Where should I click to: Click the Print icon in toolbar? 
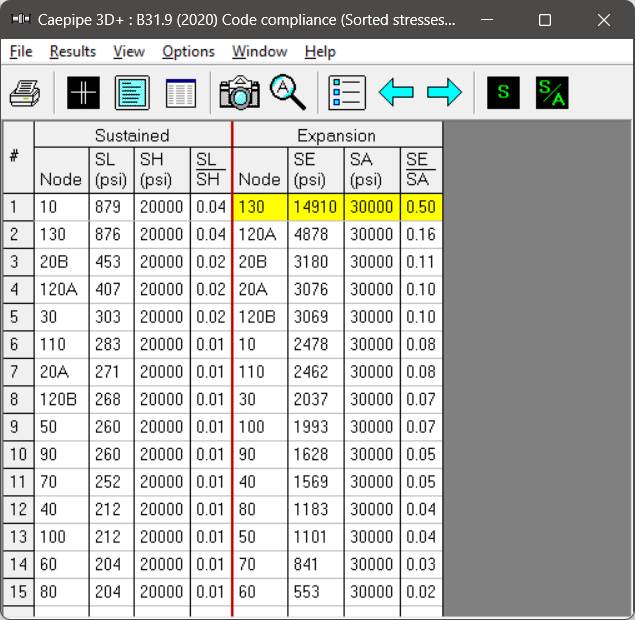click(25, 93)
